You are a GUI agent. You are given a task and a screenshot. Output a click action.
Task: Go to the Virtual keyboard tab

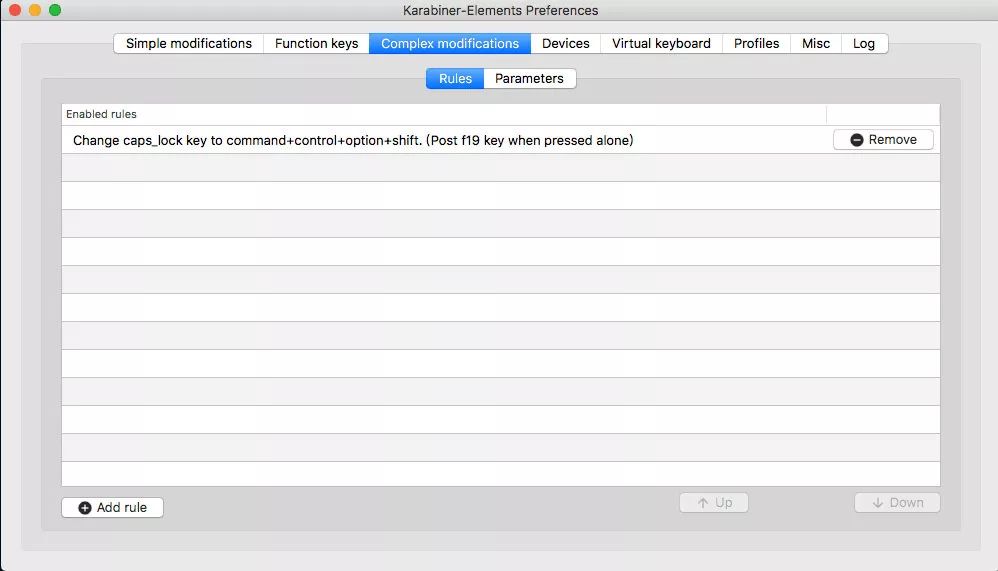(661, 43)
